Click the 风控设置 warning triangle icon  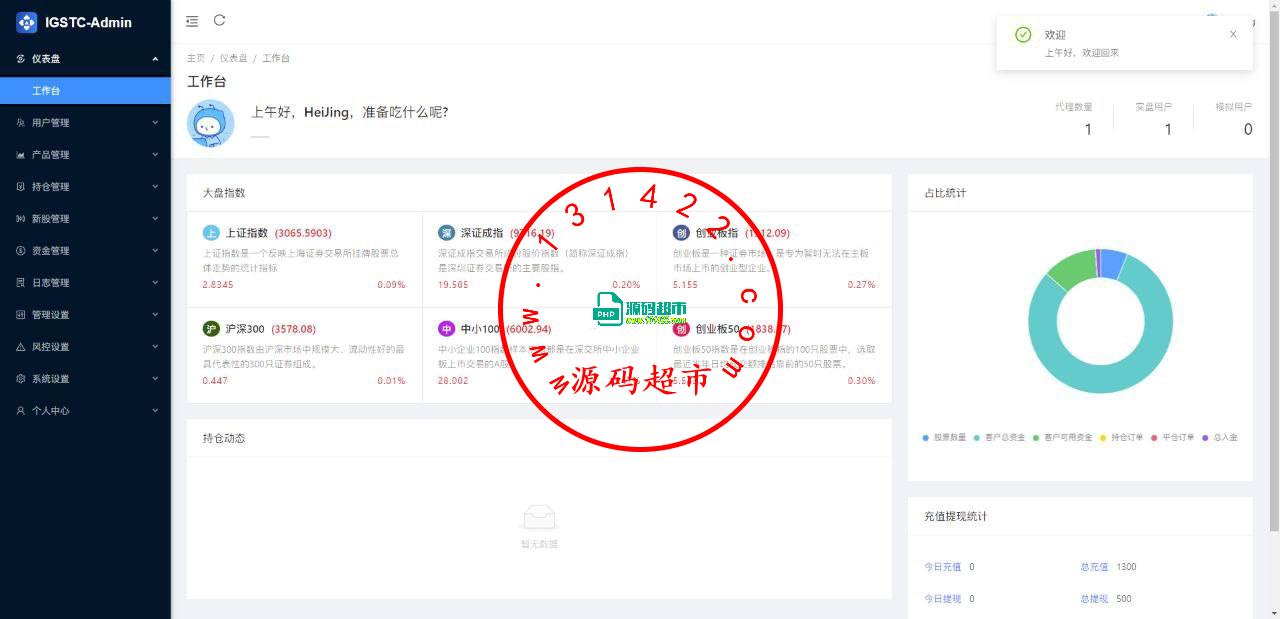pyautogui.click(x=21, y=347)
